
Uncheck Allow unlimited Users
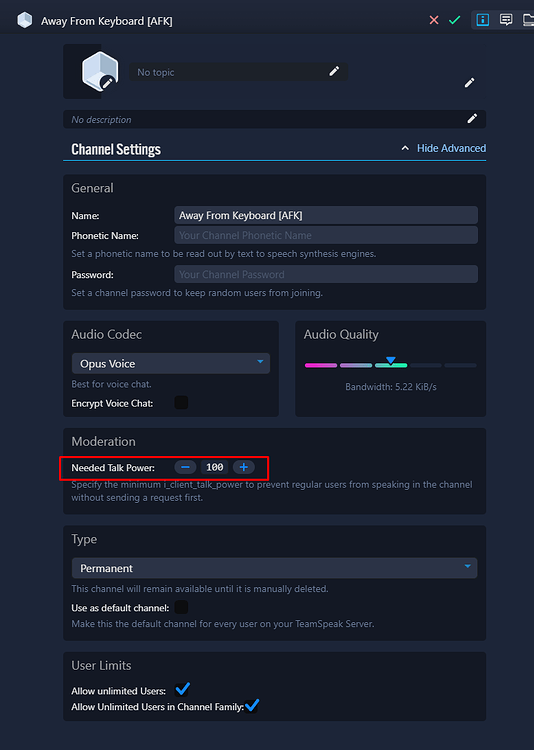(x=182, y=689)
